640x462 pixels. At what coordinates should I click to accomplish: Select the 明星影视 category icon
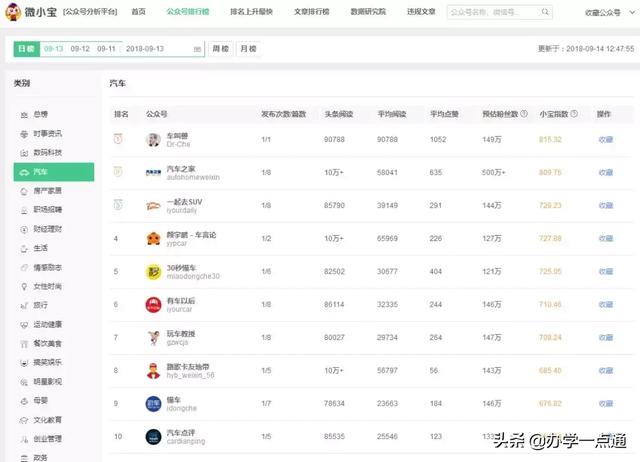click(x=24, y=382)
